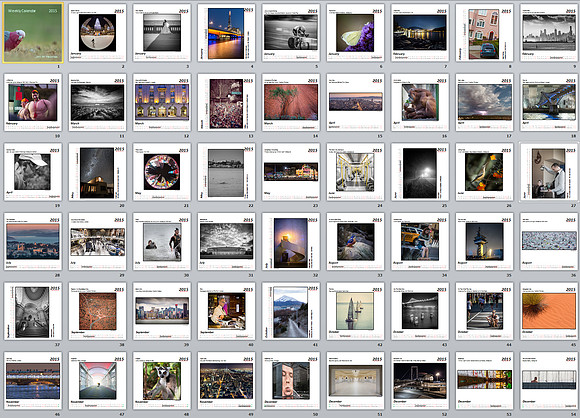Viewport: 580px width, 418px height.
Task: Open slide 40 chef in restaurant
Action: click(x=226, y=311)
